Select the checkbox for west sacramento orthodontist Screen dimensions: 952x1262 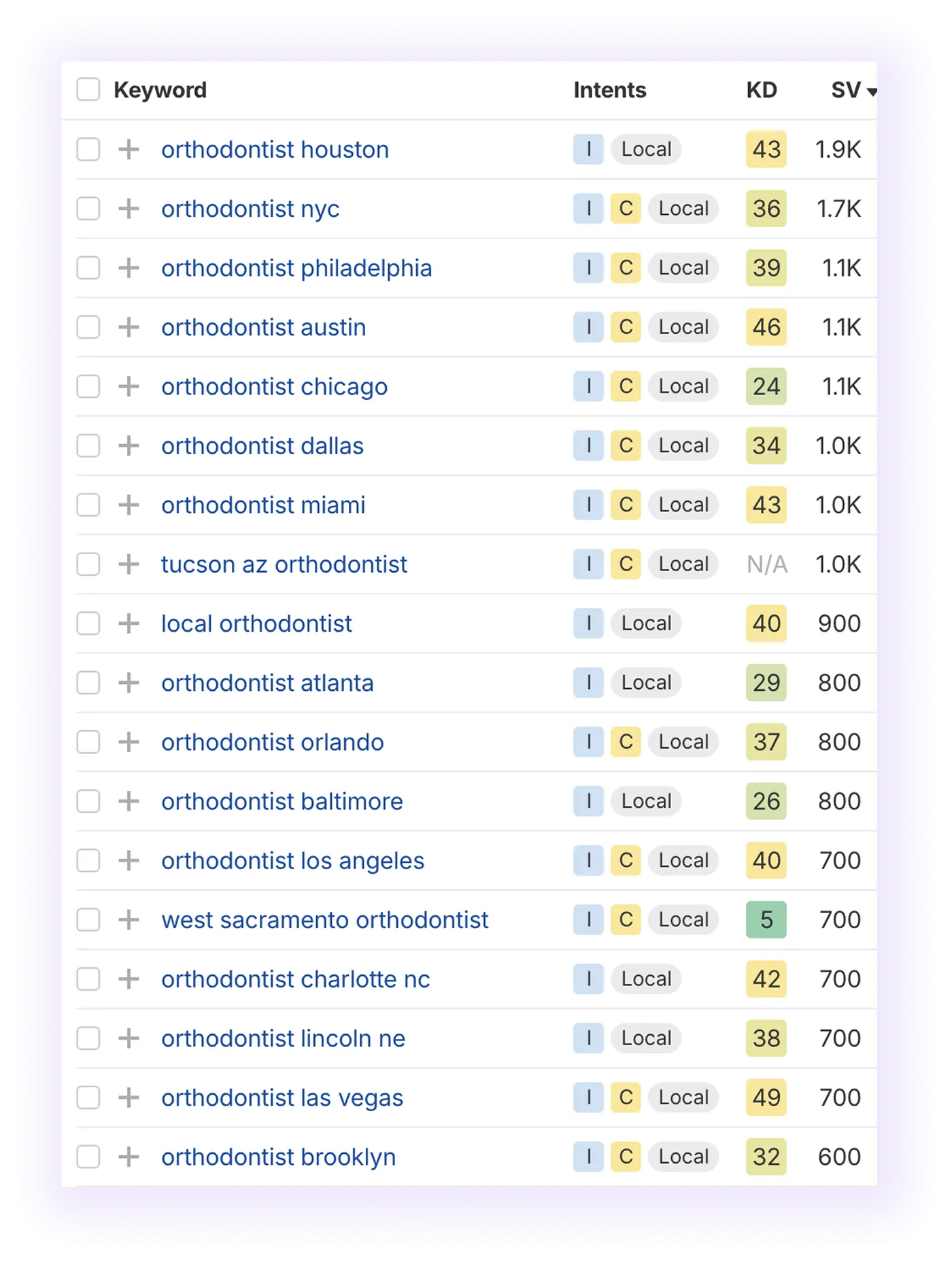pos(88,919)
